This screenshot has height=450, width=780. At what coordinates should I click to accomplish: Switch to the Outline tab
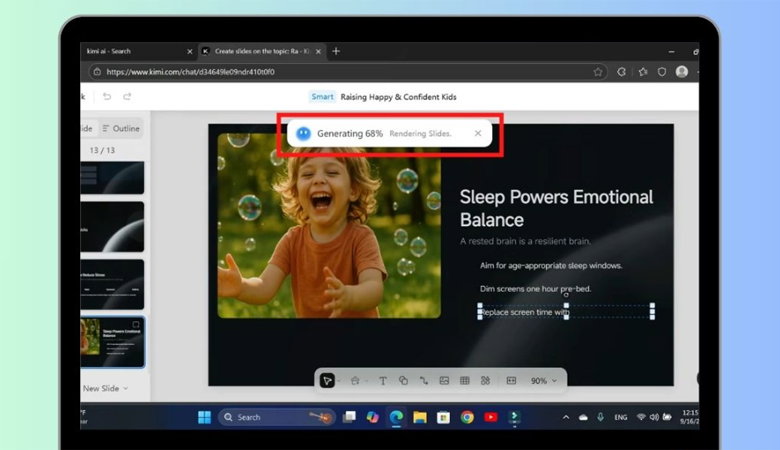coord(121,128)
